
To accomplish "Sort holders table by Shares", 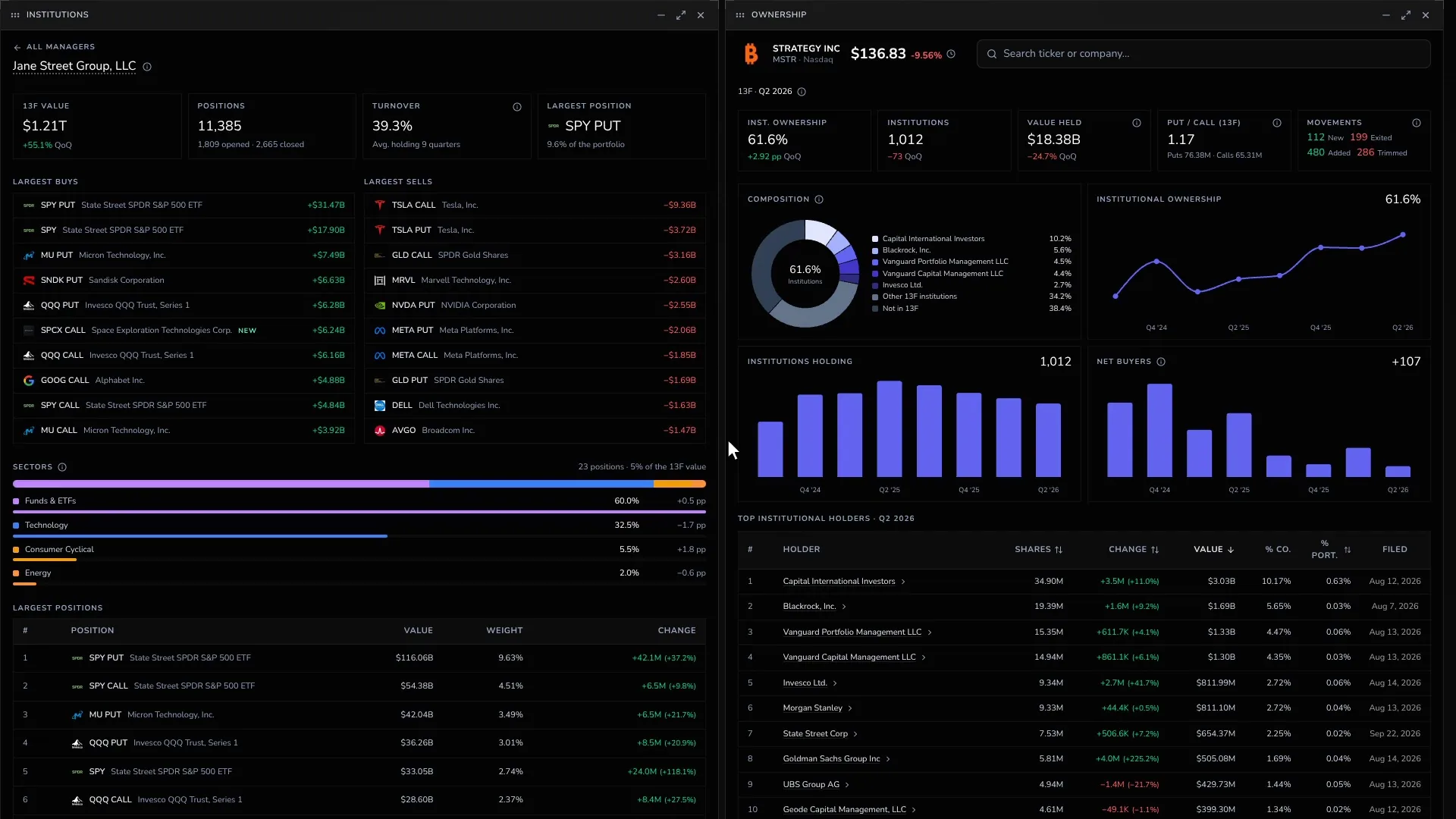I will (x=1039, y=550).
